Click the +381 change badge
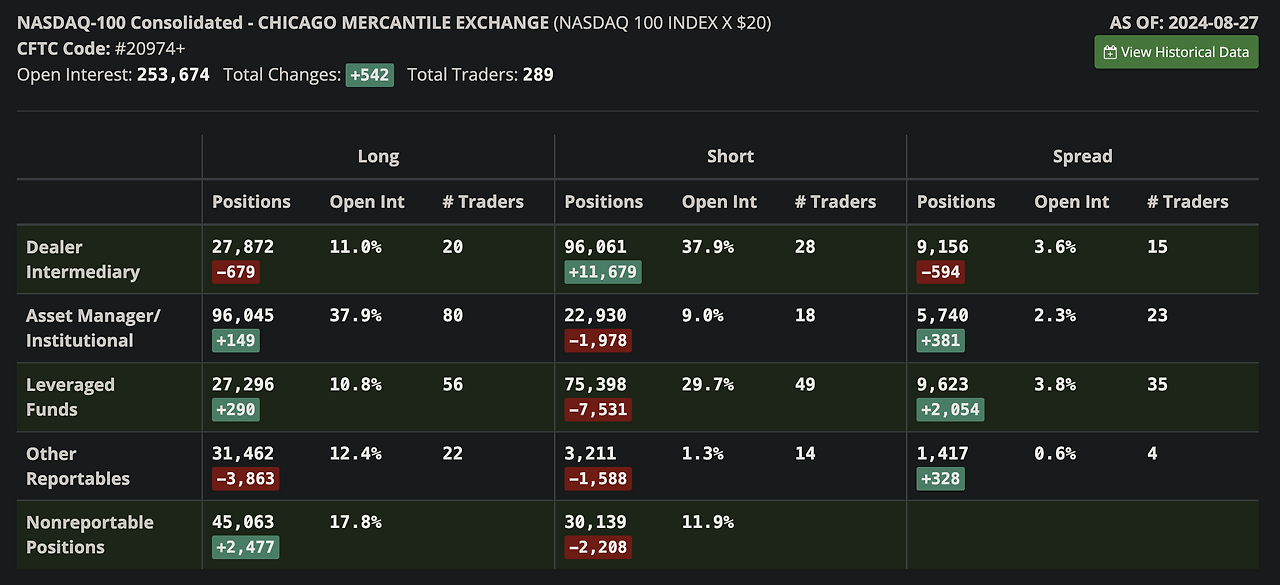The height and width of the screenshot is (585, 1280). coord(940,341)
